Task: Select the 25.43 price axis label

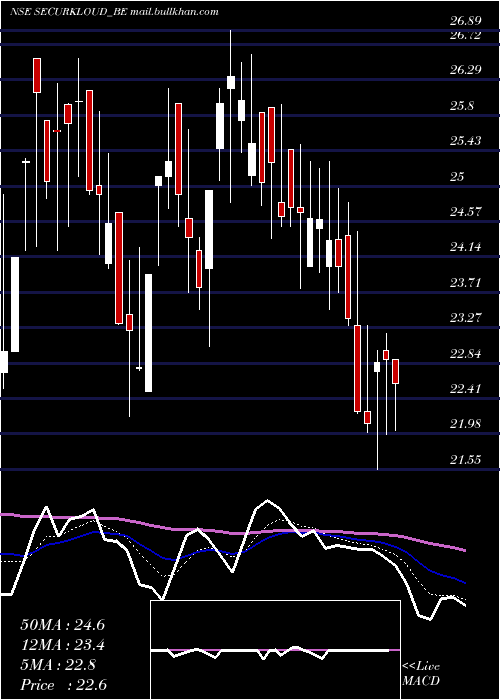Action: pyautogui.click(x=466, y=141)
